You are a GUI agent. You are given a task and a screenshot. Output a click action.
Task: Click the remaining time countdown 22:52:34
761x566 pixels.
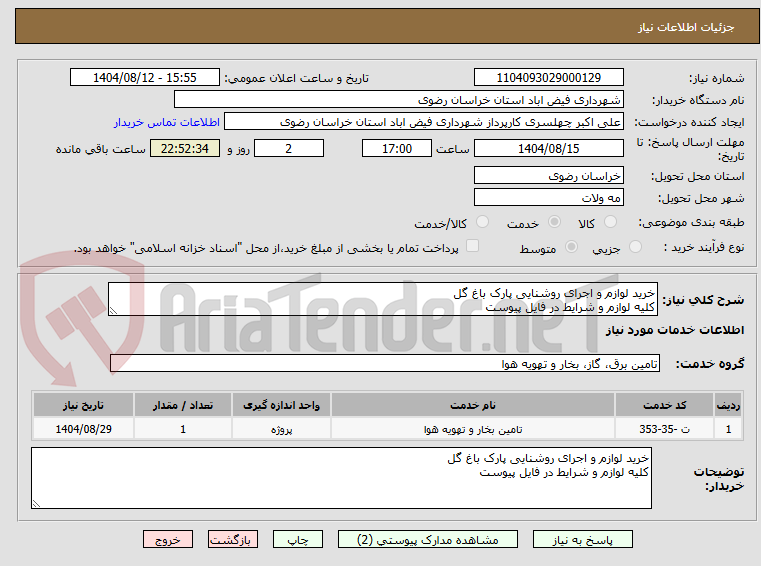pos(185,148)
